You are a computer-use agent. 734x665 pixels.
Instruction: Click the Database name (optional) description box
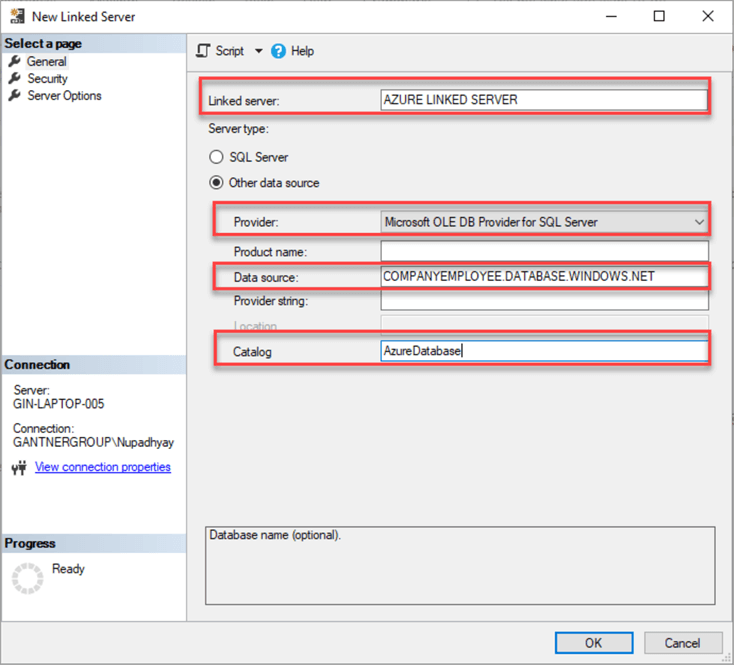coord(460,565)
